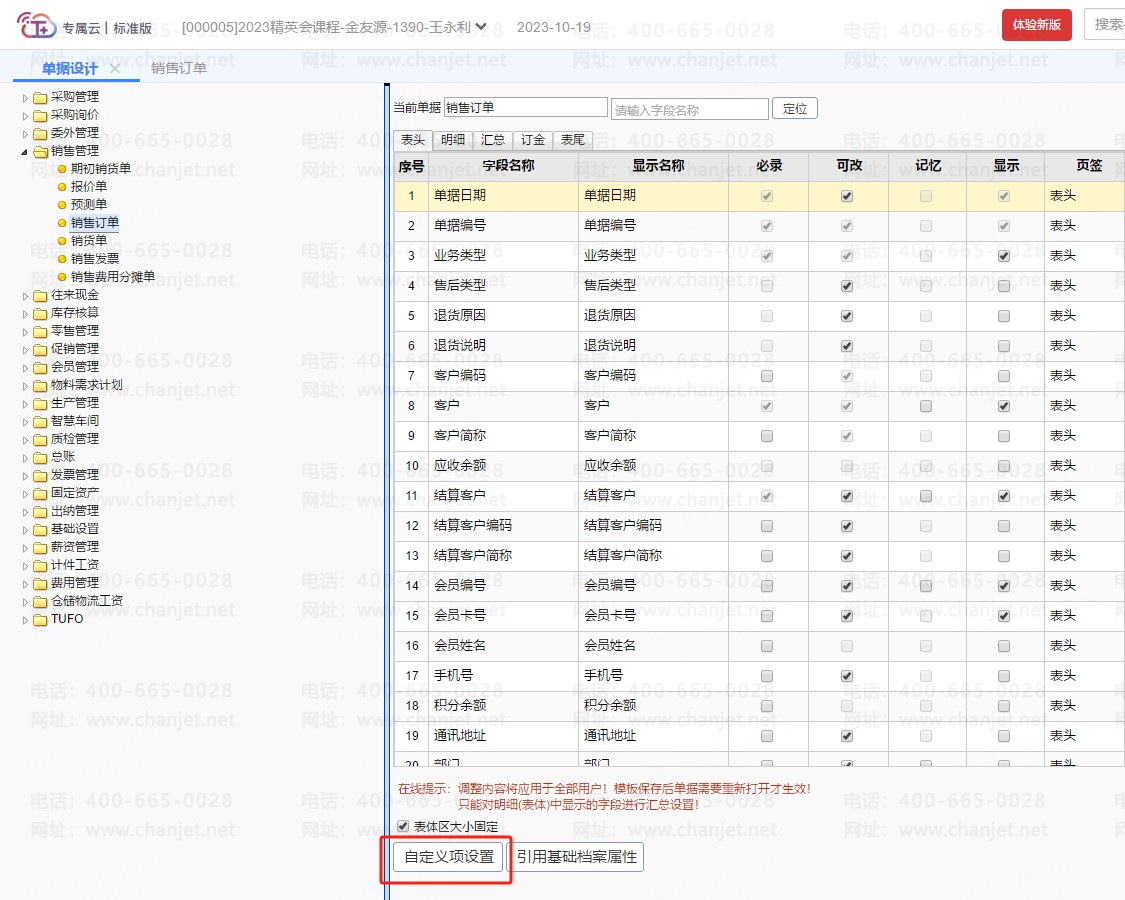The image size is (1125, 900).
Task: Click the 零售管理 folder icon
Action: coord(40,332)
